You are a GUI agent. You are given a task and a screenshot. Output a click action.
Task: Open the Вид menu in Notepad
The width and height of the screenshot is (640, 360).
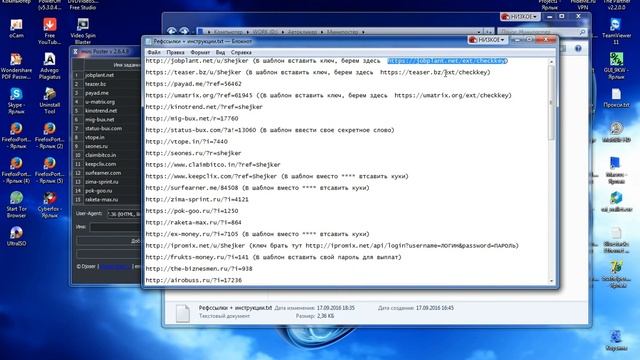[220, 52]
